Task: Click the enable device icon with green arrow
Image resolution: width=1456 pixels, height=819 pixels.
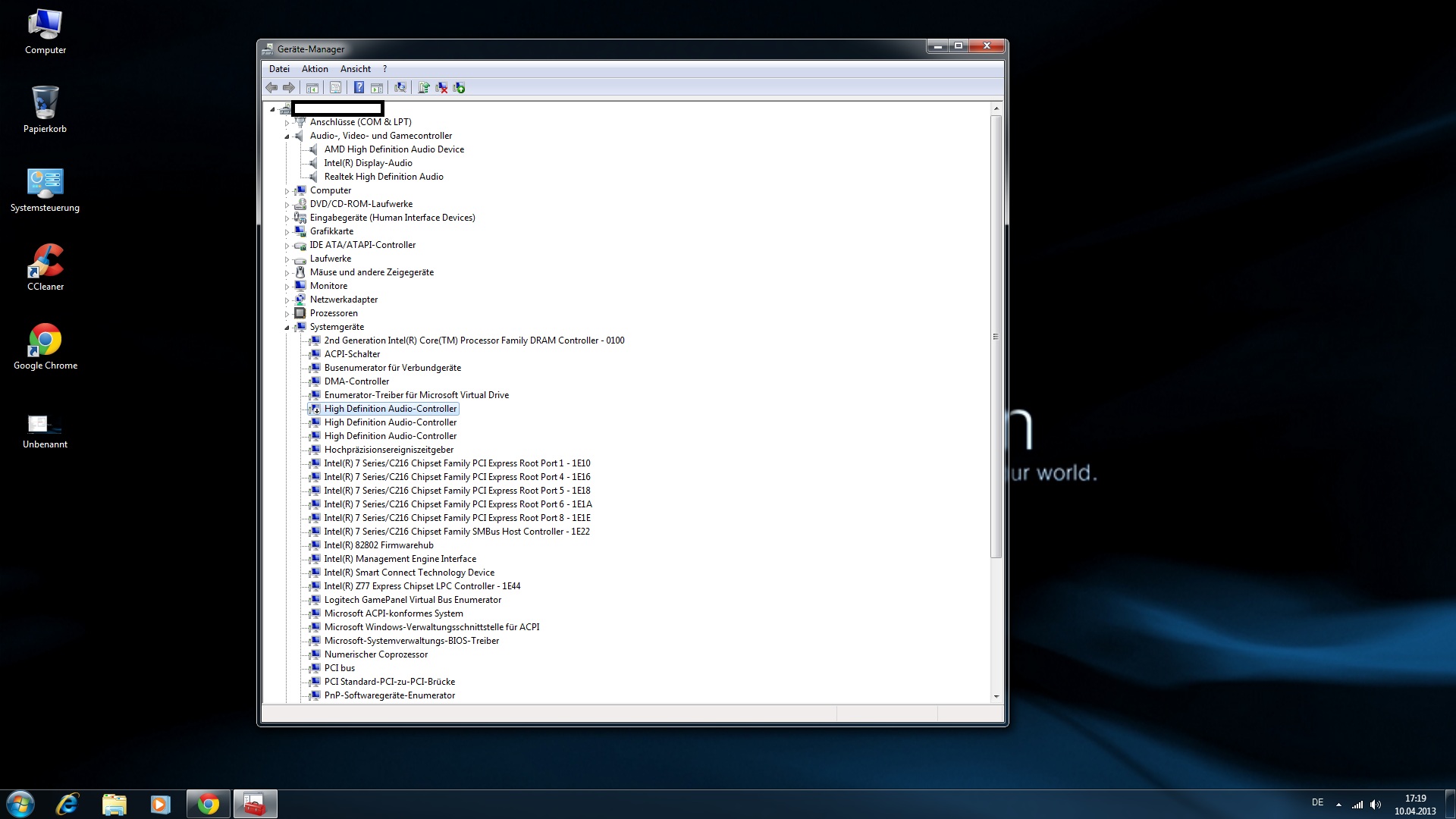Action: pos(459,88)
